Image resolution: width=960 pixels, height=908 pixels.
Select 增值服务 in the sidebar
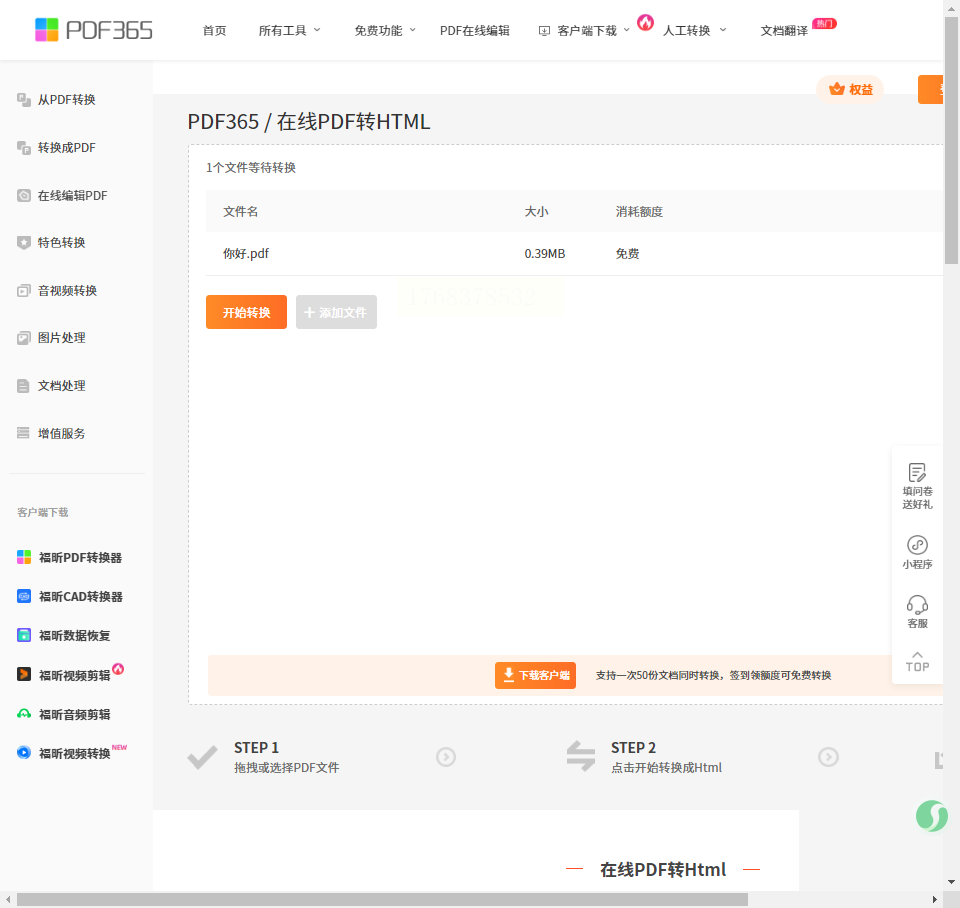(61, 433)
